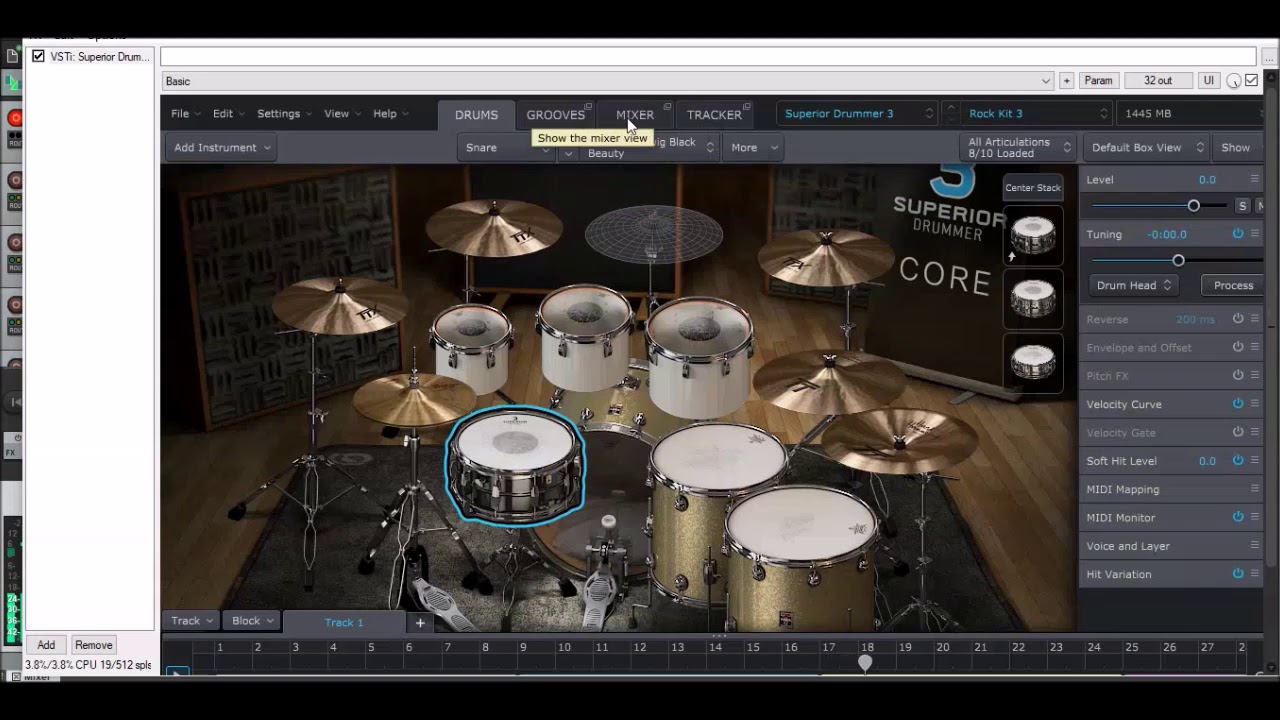This screenshot has height=720, width=1280.
Task: Enable Pitch FX power button
Action: (x=1238, y=375)
